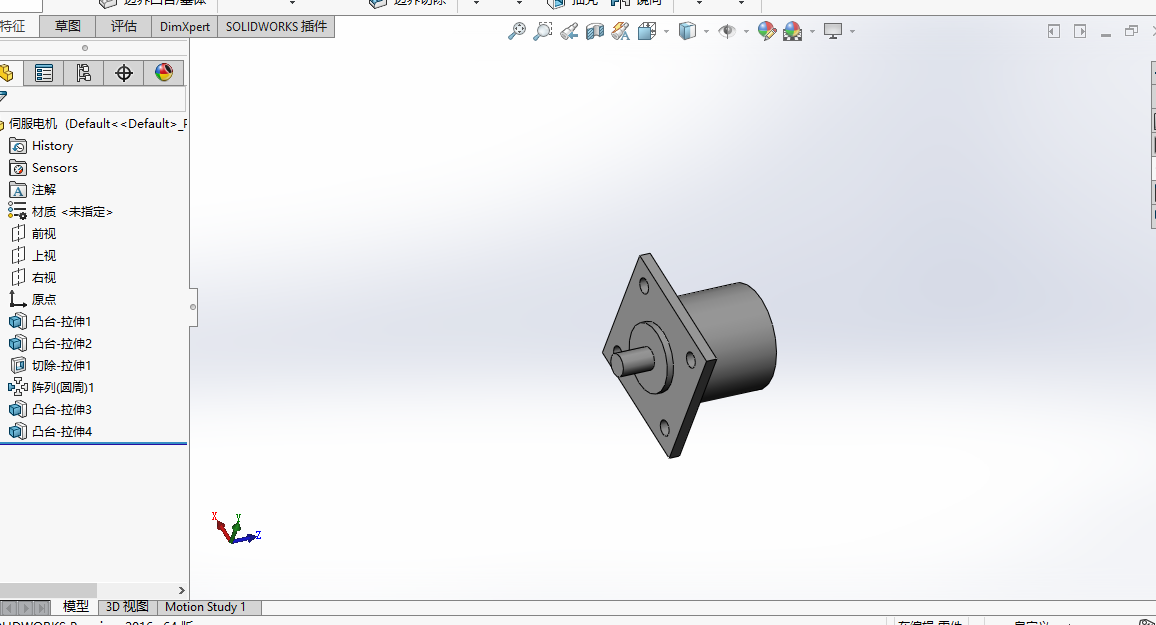
Task: Select the 凸台-拉伸1 feature
Action: (60, 322)
